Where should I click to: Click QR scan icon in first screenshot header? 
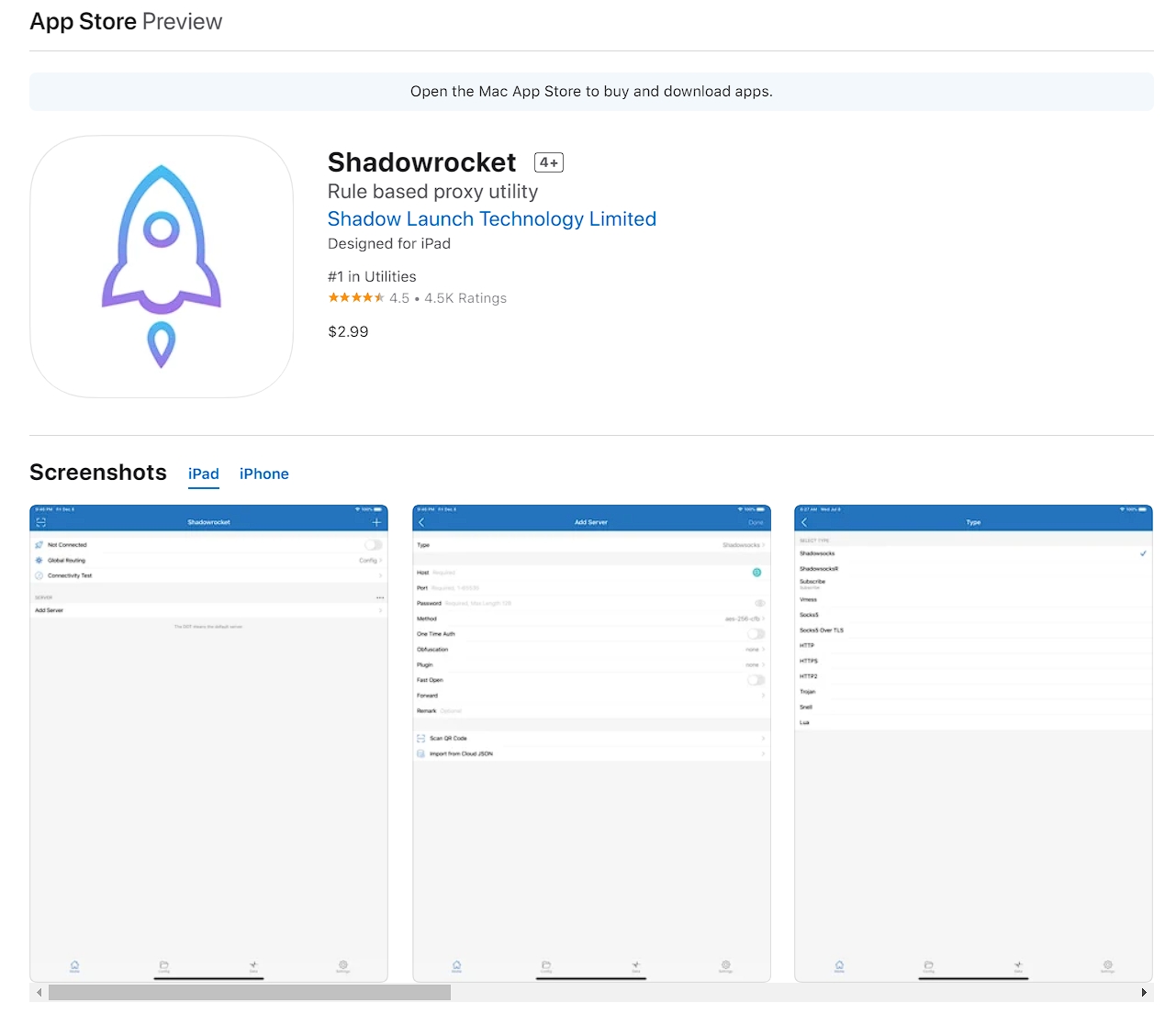tap(40, 522)
